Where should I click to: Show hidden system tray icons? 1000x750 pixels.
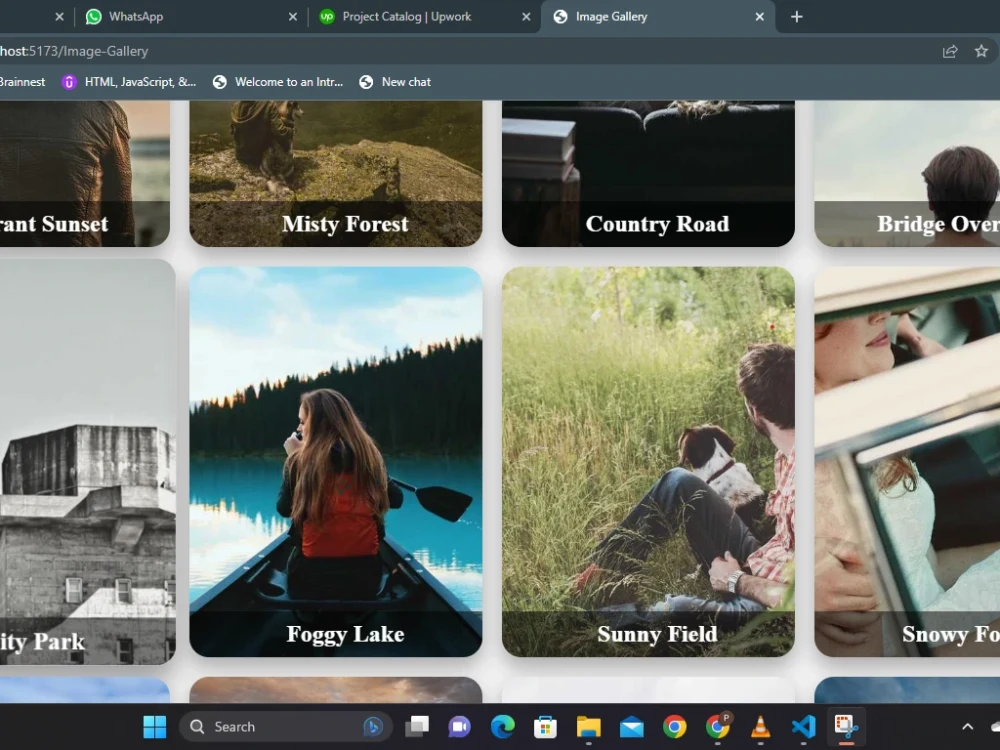(967, 726)
